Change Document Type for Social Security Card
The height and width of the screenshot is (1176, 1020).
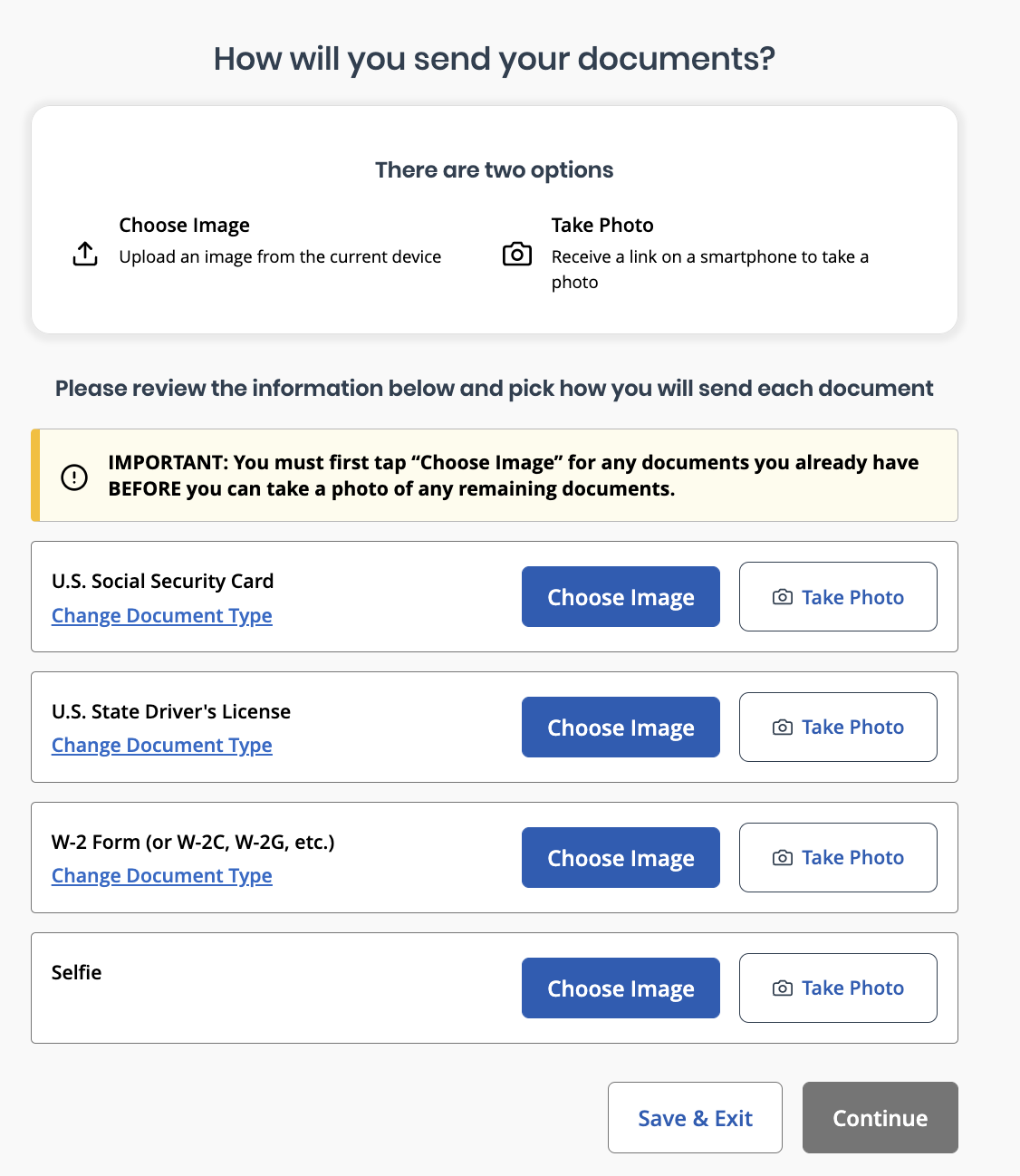click(162, 616)
